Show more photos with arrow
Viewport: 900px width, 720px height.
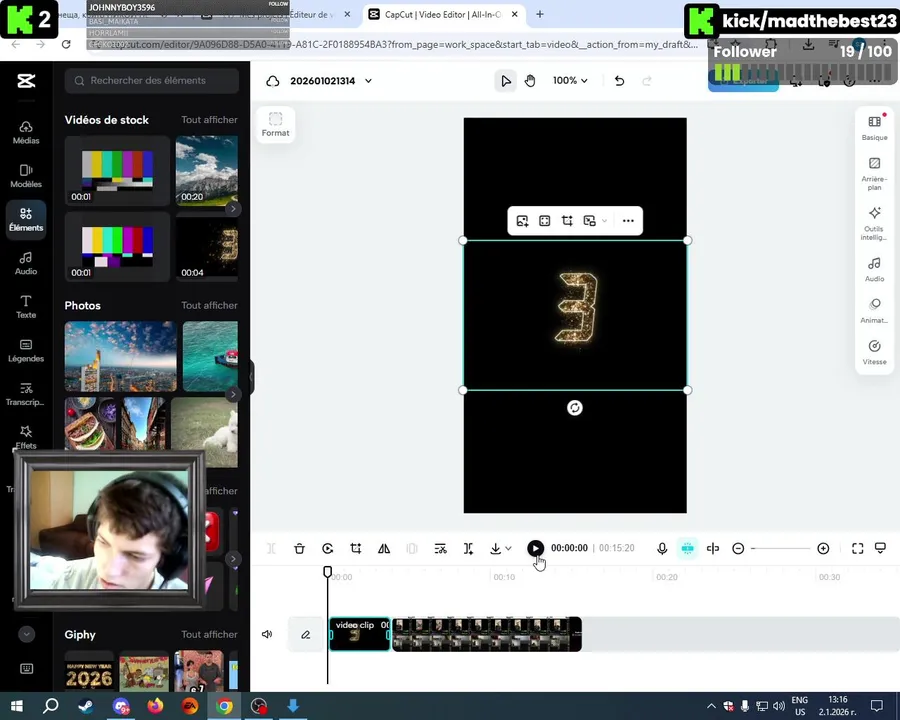[232, 394]
